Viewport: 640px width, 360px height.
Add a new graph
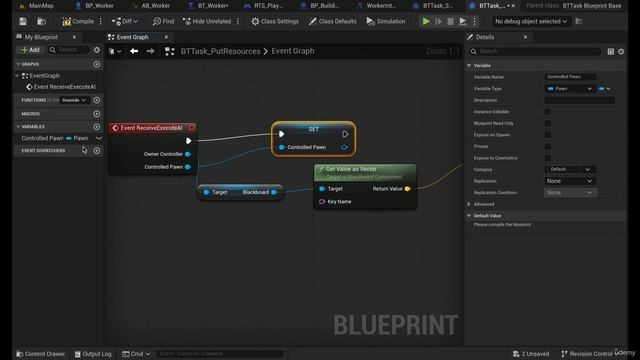tap(97, 64)
